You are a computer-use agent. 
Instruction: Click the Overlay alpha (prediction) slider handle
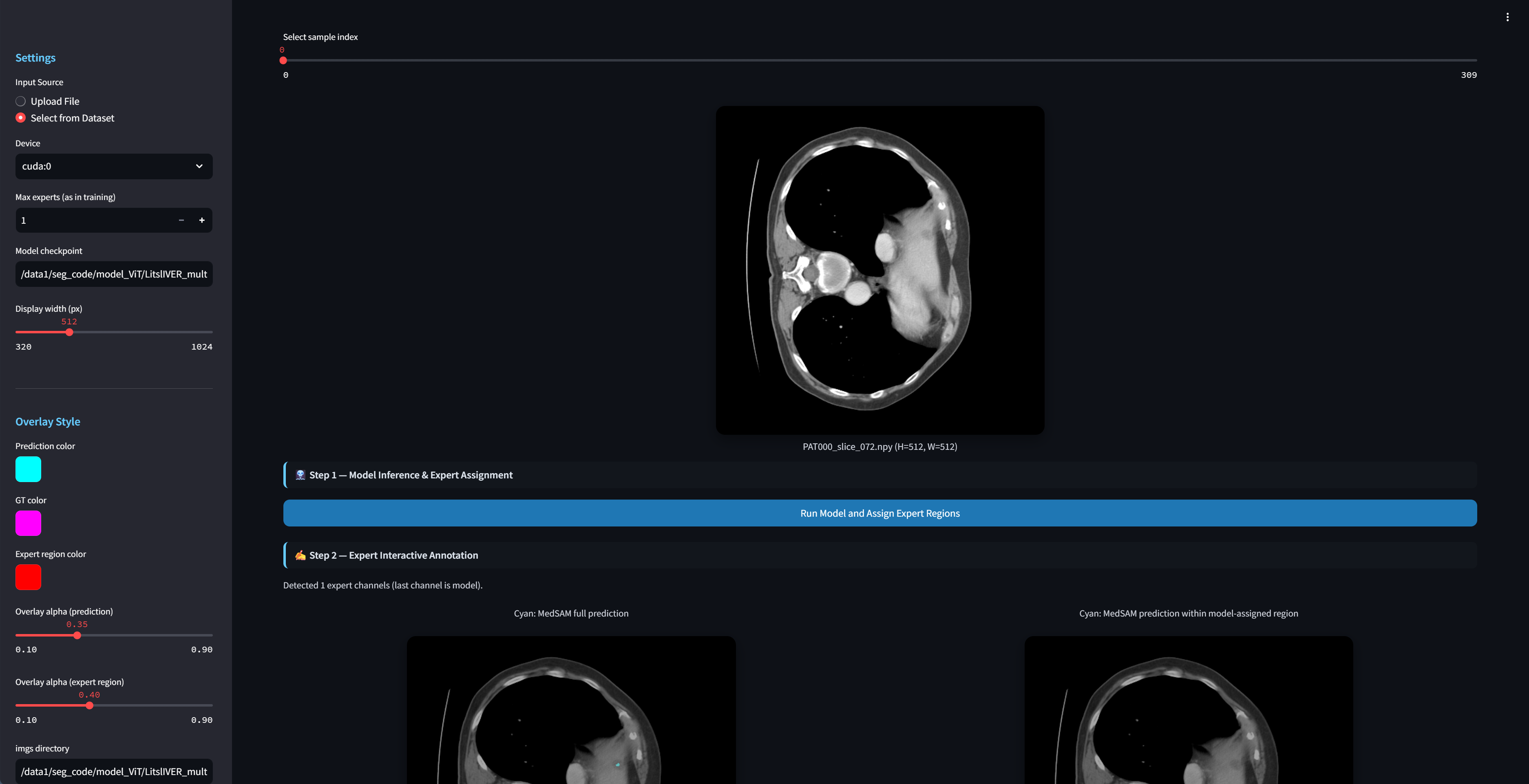pyautogui.click(x=77, y=635)
